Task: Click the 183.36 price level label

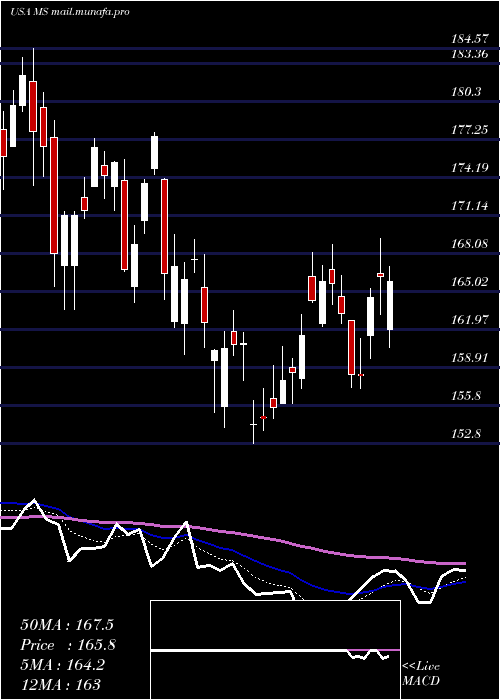Action: tap(469, 54)
